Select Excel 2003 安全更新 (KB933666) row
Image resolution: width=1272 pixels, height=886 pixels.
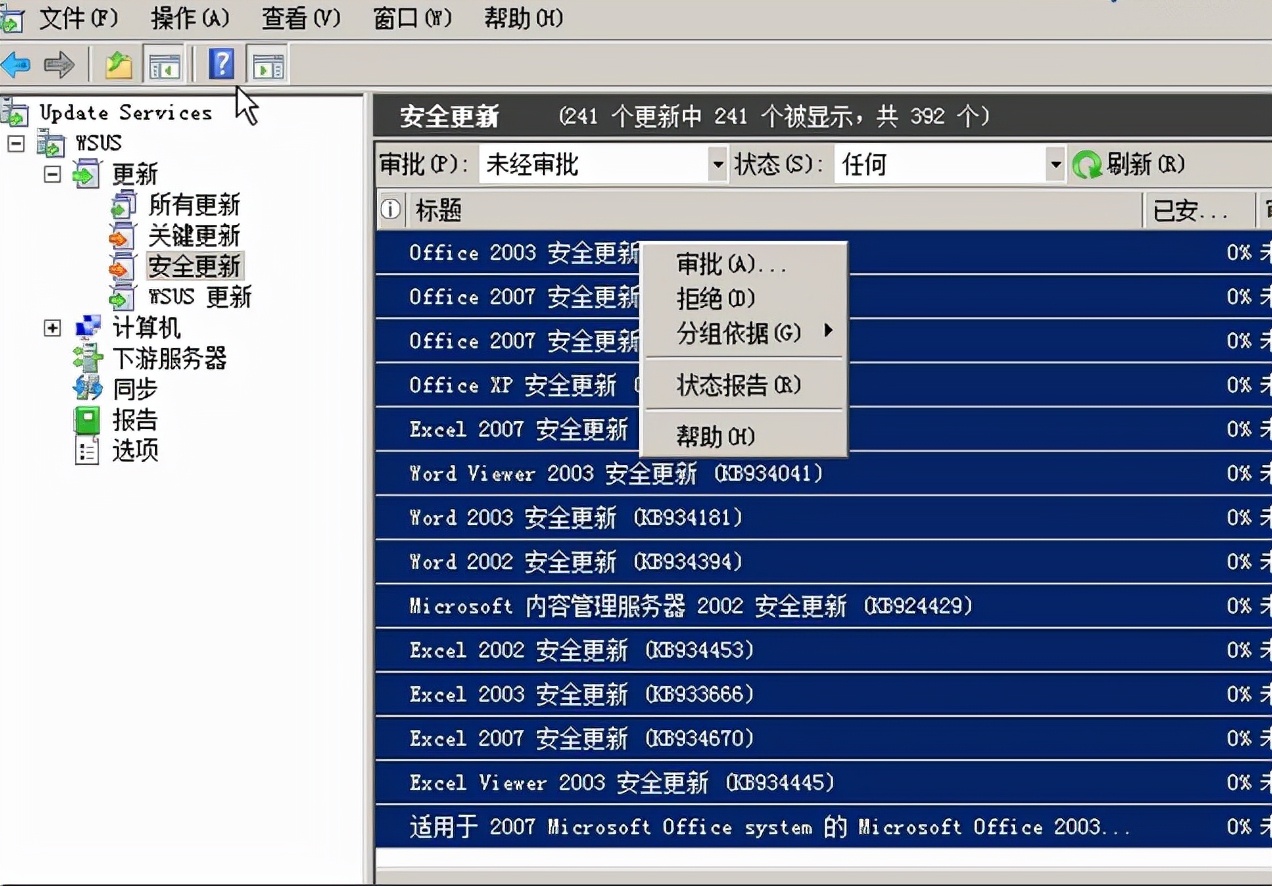[x=824, y=694]
